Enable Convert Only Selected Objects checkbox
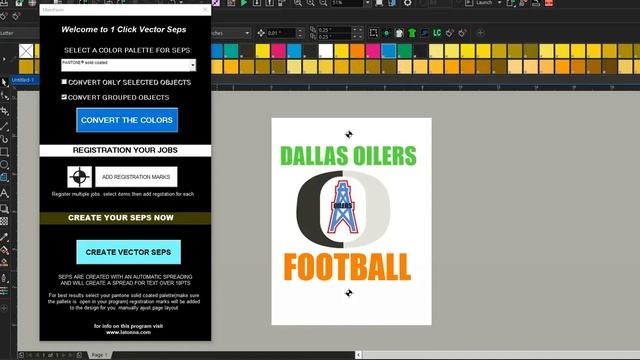The image size is (640, 360). [x=64, y=82]
